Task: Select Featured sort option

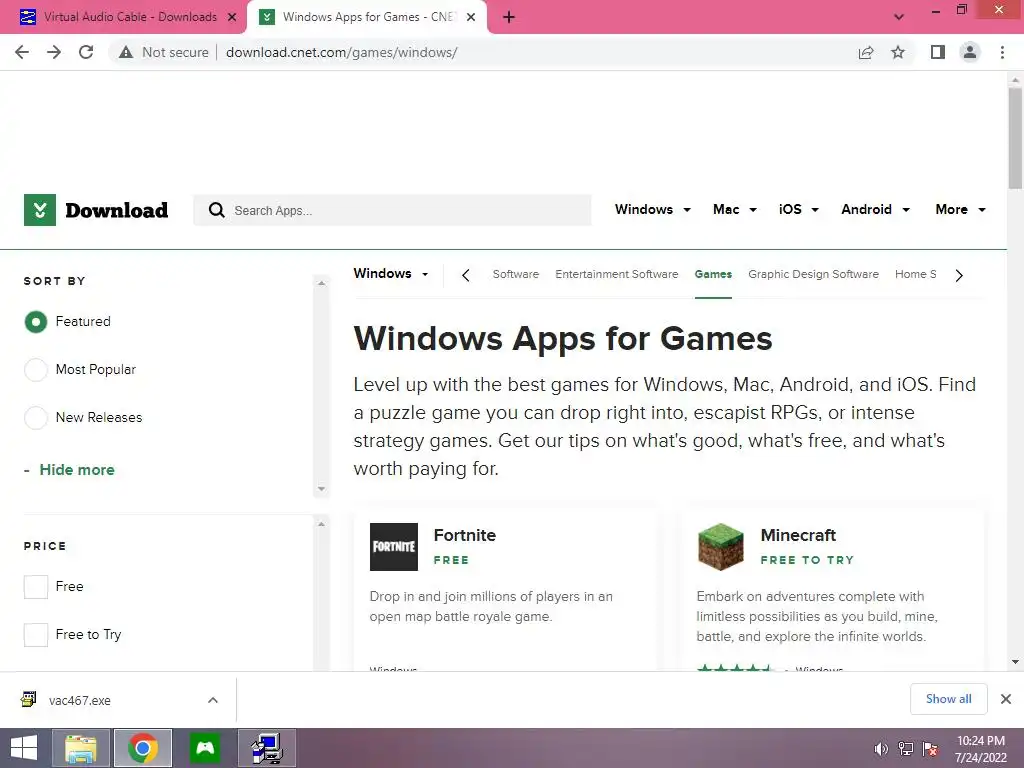Action: (x=36, y=321)
